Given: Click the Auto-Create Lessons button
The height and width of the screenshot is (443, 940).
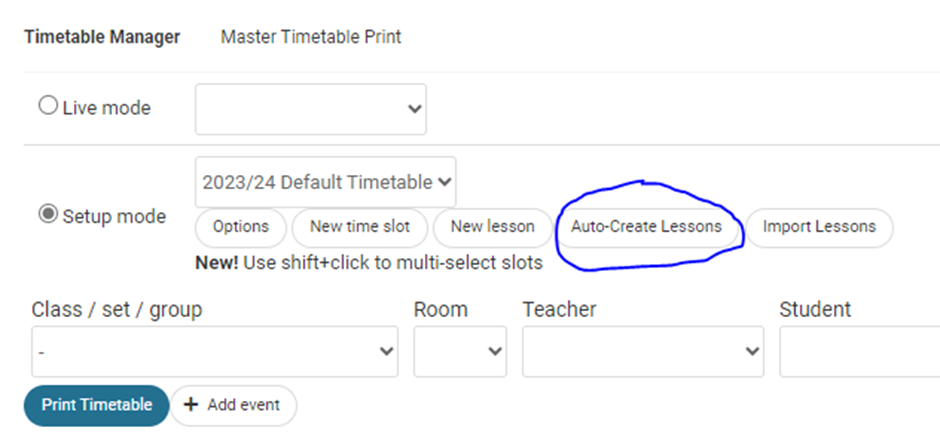Looking at the screenshot, I should (x=646, y=227).
